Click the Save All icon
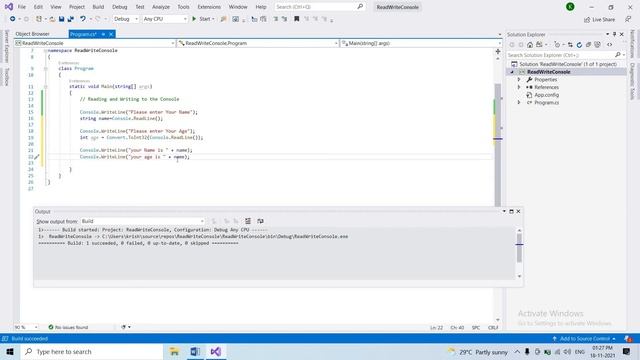Image resolution: width=640 pixels, height=360 pixels. [71, 19]
